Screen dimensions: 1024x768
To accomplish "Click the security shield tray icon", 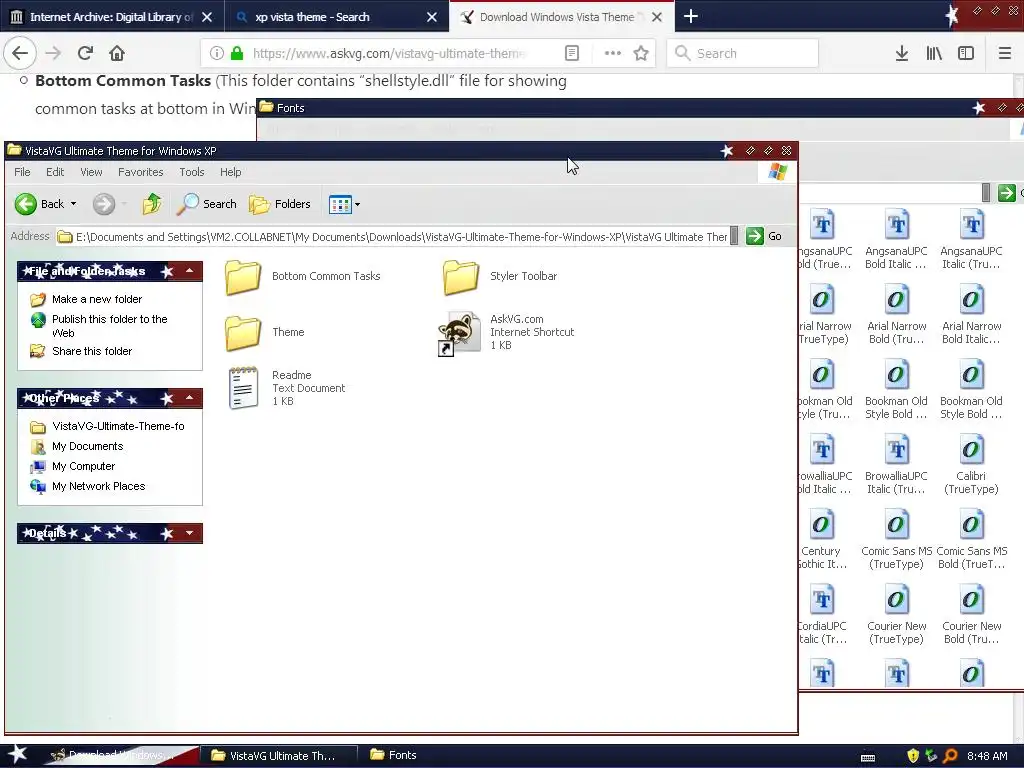I will (x=912, y=756).
